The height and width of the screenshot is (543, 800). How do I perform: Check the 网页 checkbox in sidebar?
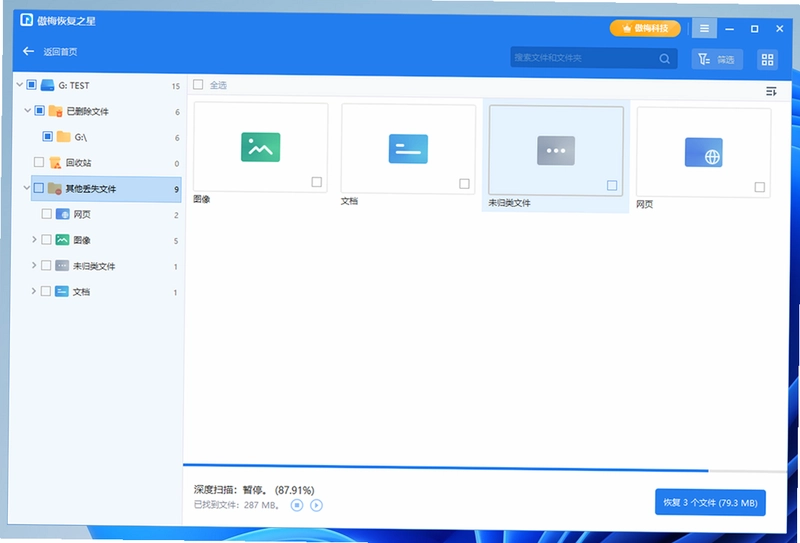pos(46,214)
